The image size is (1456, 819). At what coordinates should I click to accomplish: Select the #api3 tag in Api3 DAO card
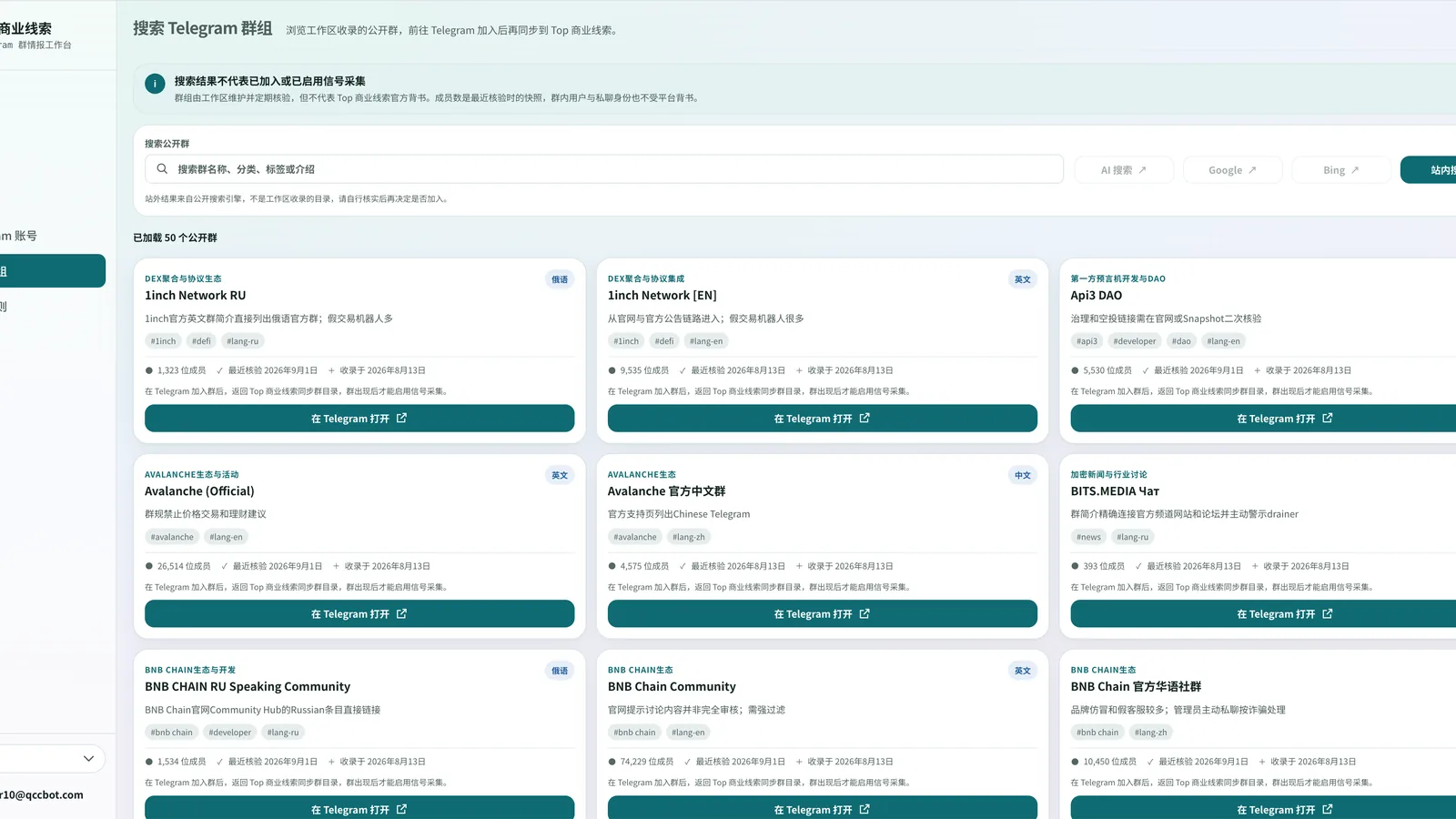pos(1087,341)
